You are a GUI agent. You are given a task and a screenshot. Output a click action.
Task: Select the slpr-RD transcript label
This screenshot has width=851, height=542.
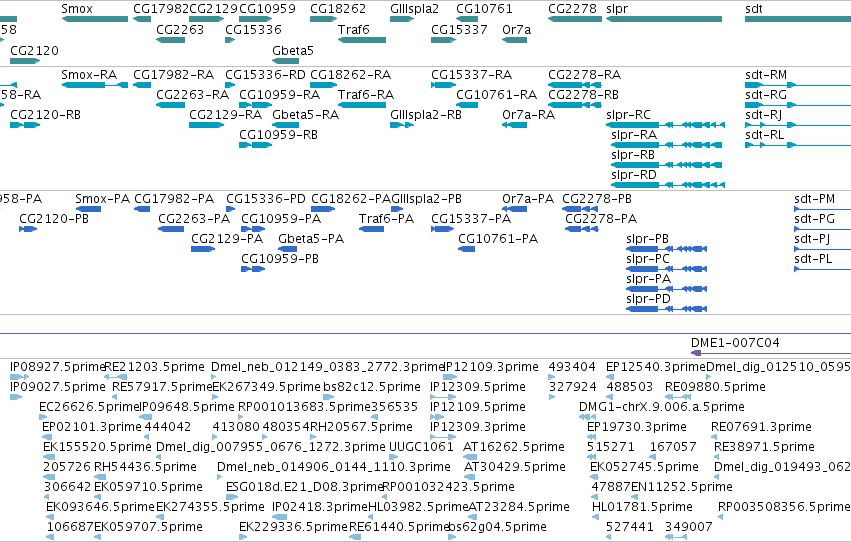(634, 175)
